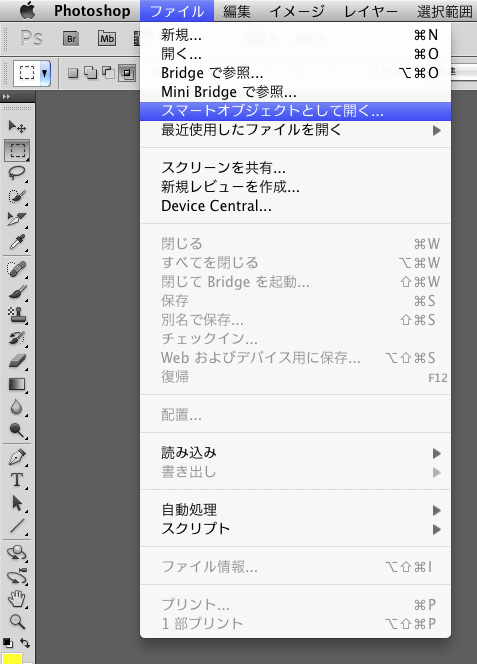Open the イメージ menu
The width and height of the screenshot is (477, 664).
297,11
